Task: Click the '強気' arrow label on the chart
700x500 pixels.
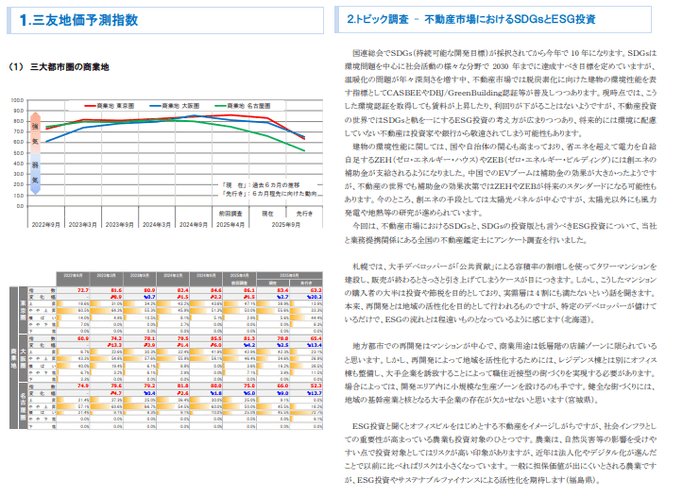Action: click(x=35, y=133)
